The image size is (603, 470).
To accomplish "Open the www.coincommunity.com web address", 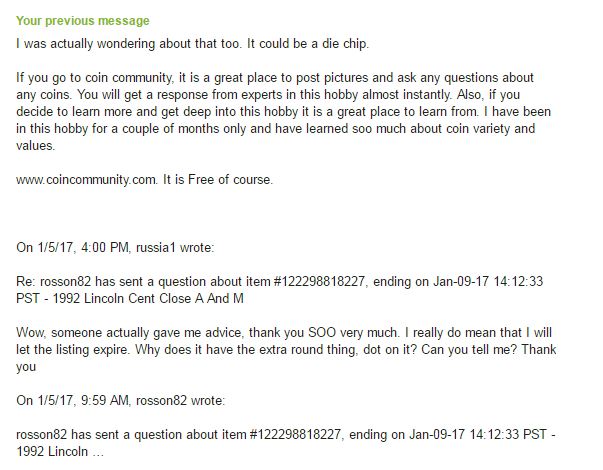I will pos(87,180).
